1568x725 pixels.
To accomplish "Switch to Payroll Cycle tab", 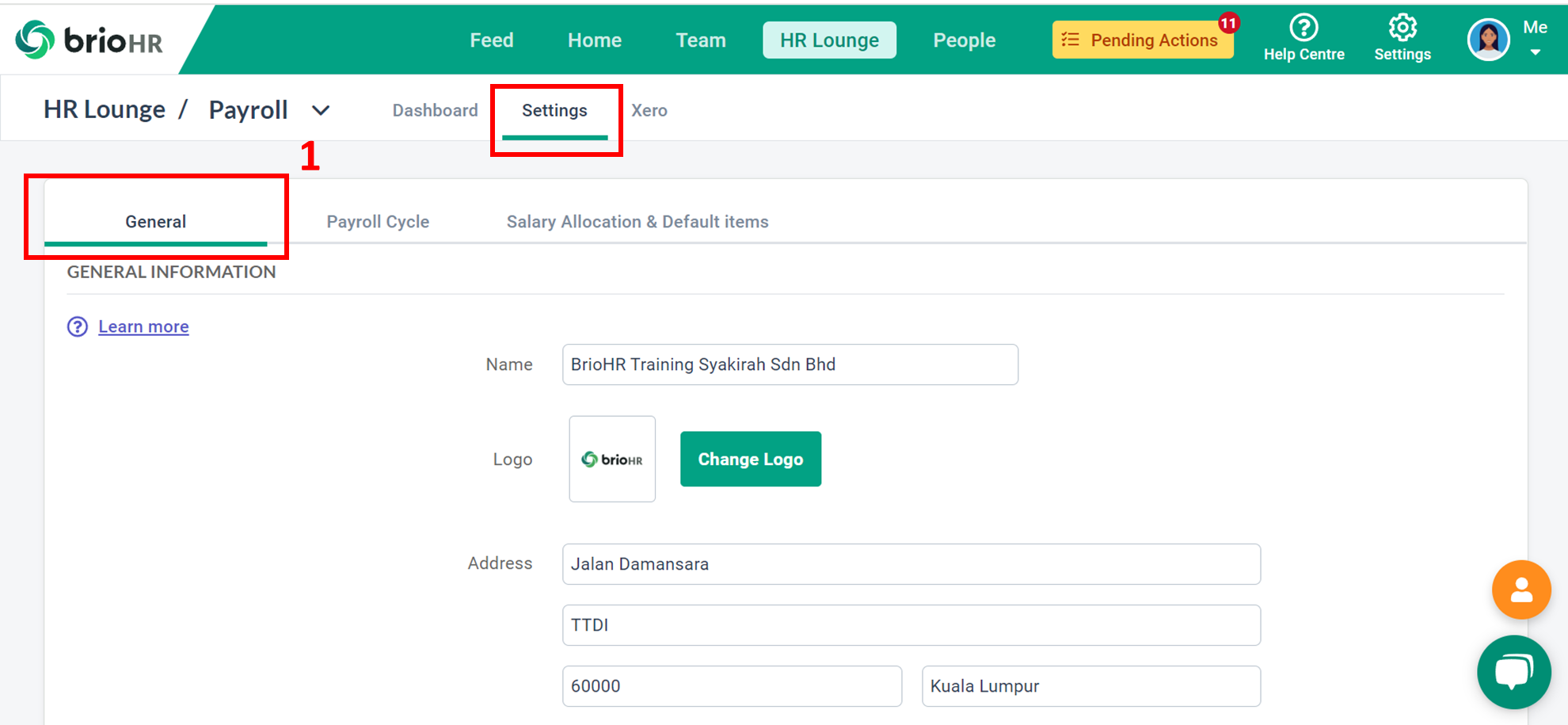I will pyautogui.click(x=378, y=222).
